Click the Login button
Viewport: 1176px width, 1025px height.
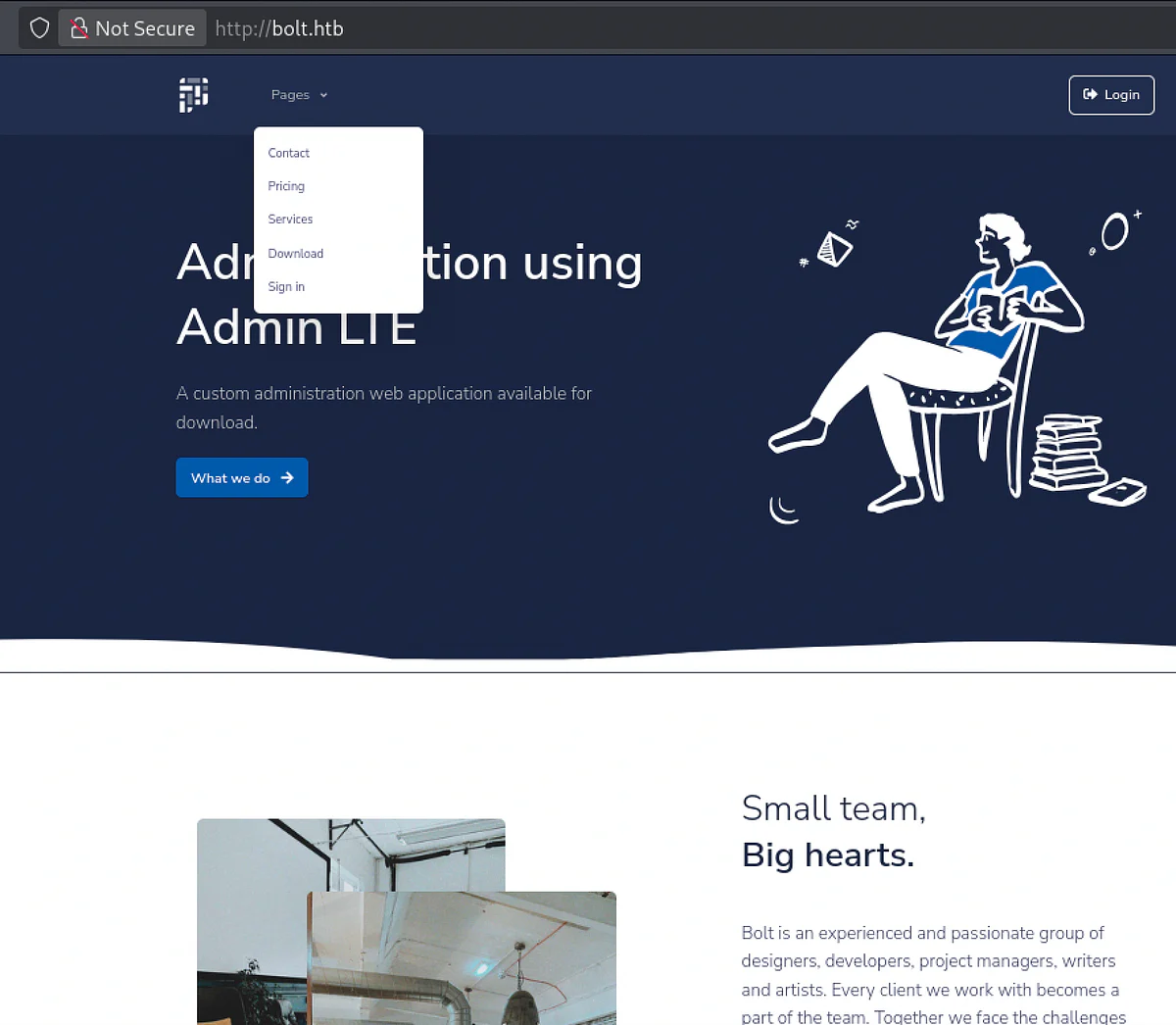1111,95
